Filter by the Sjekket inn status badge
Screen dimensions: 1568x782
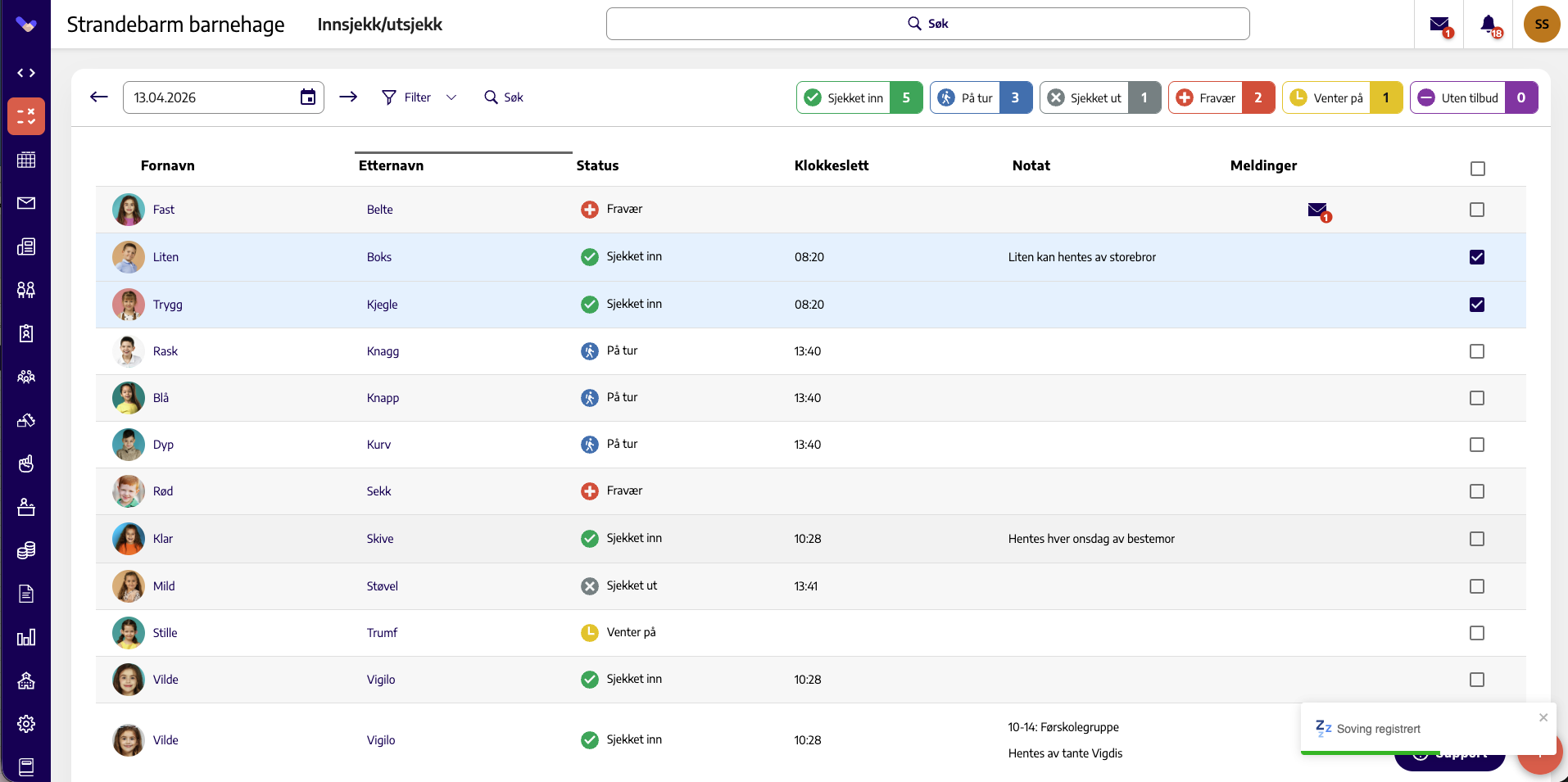tap(859, 97)
